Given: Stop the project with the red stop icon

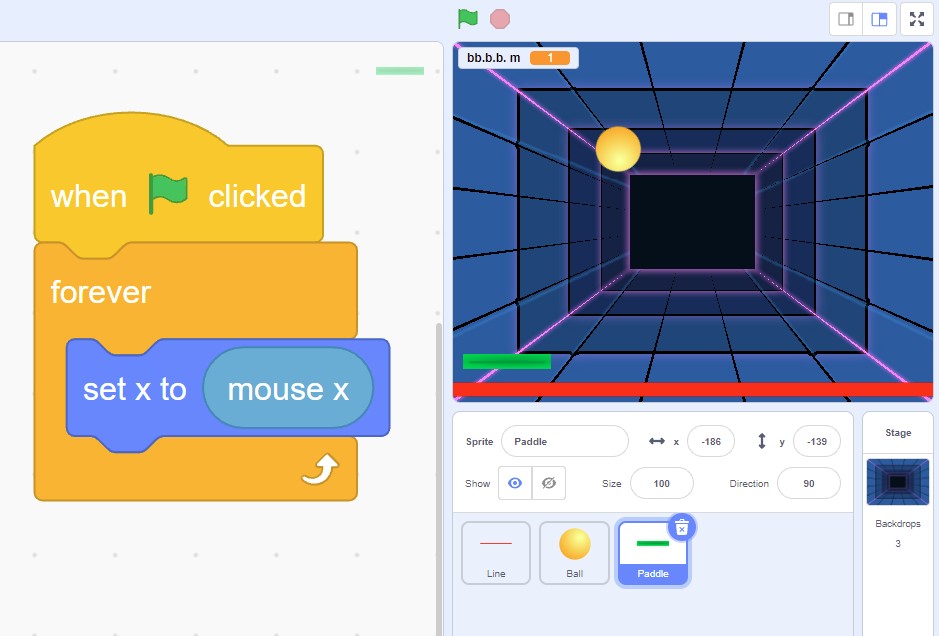Looking at the screenshot, I should 500,19.
